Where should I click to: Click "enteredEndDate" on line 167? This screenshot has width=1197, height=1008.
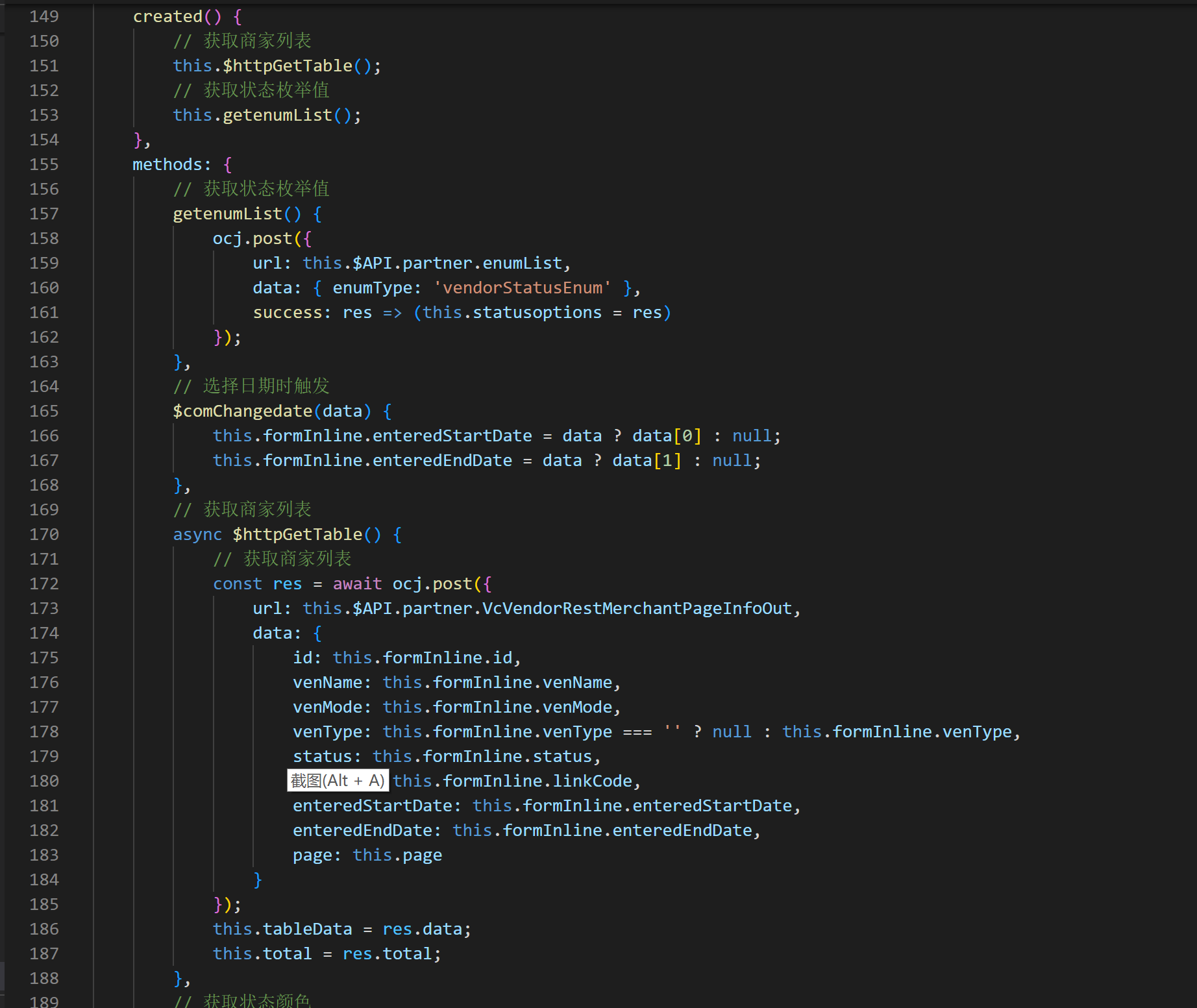point(443,460)
